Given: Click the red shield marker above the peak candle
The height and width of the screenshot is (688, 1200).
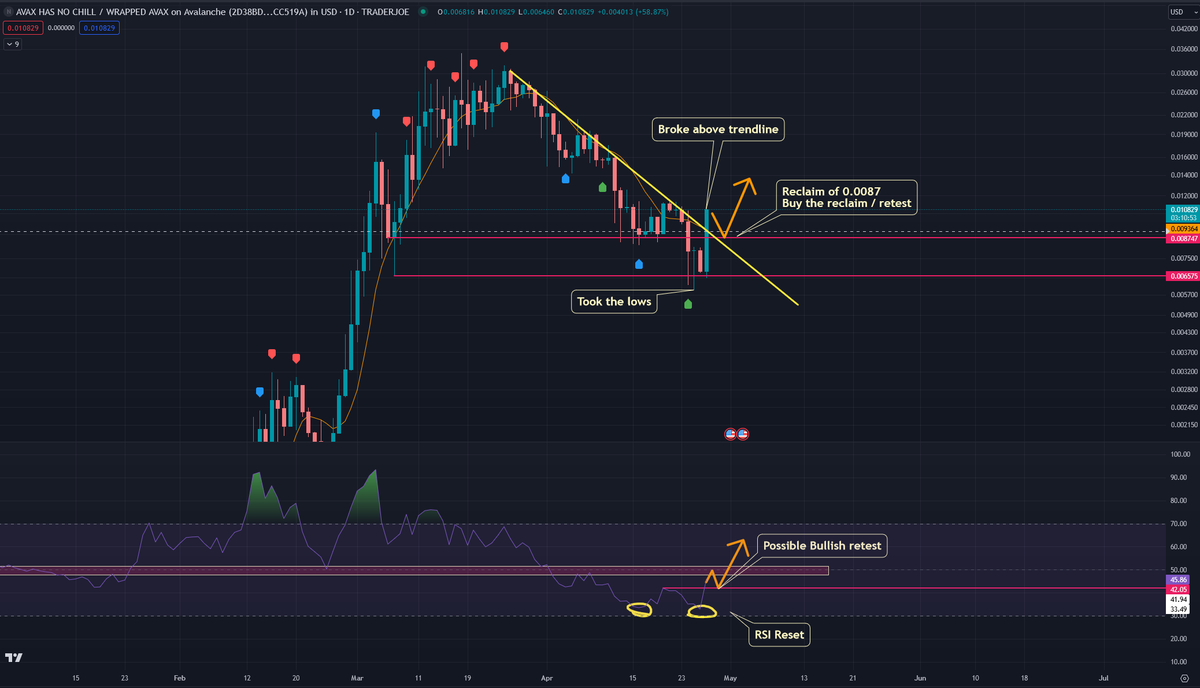Looking at the screenshot, I should [504, 45].
